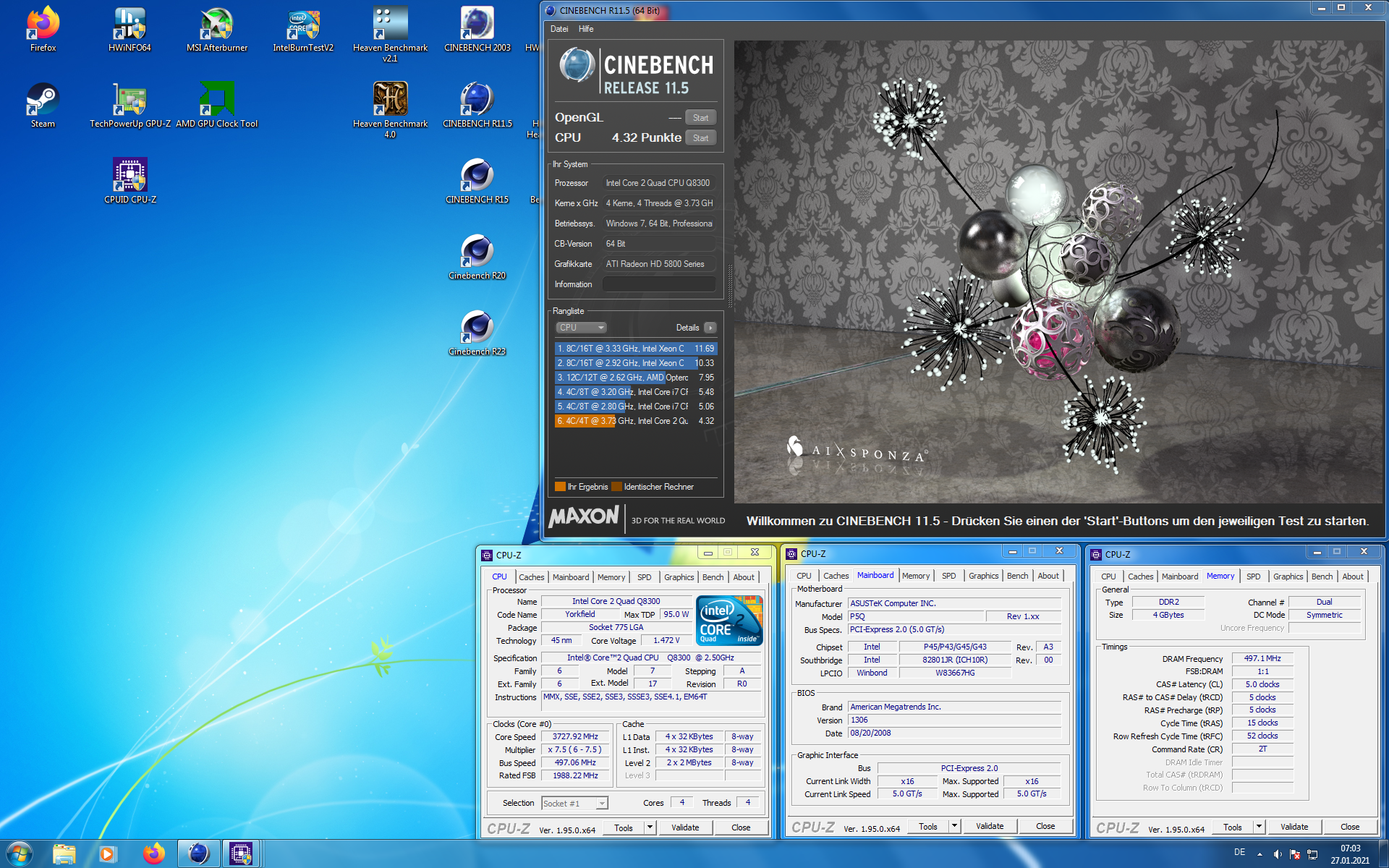
Task: Open Tools dropdown arrow in left CPU-Z
Action: 650,827
